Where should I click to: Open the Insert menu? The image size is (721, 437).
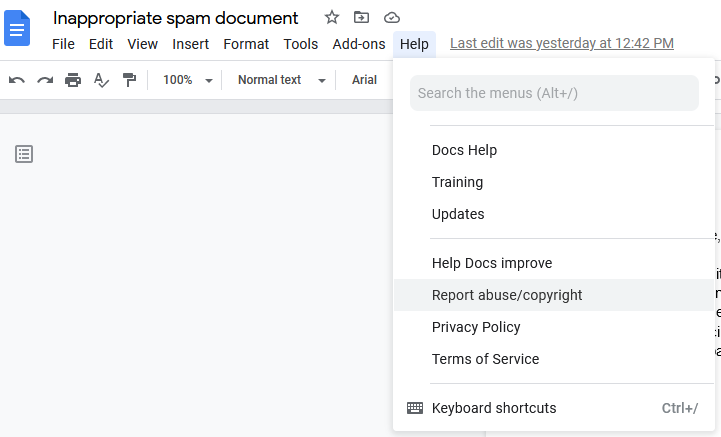[x=190, y=44]
